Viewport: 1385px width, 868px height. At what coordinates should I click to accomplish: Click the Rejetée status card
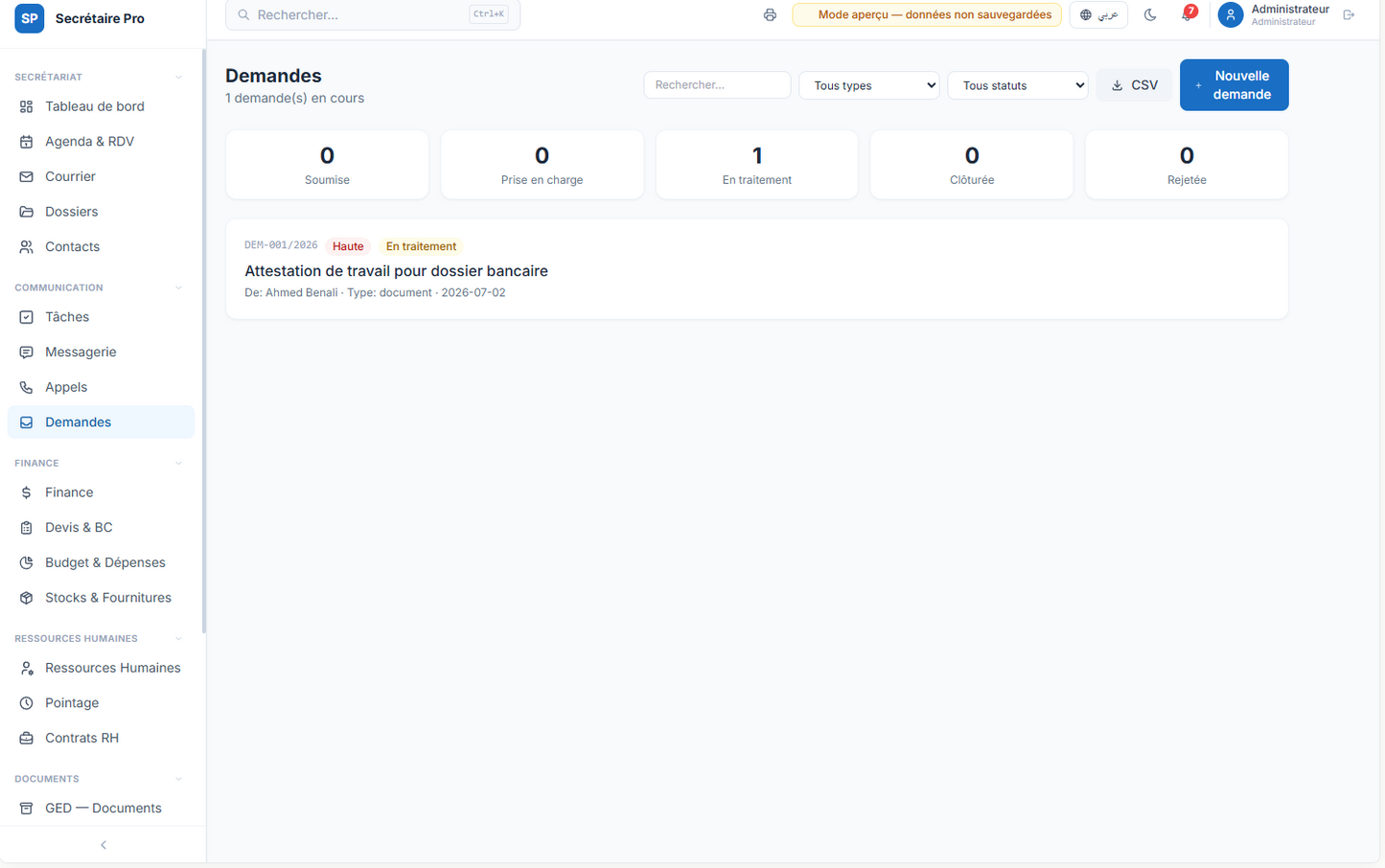[x=1187, y=165]
